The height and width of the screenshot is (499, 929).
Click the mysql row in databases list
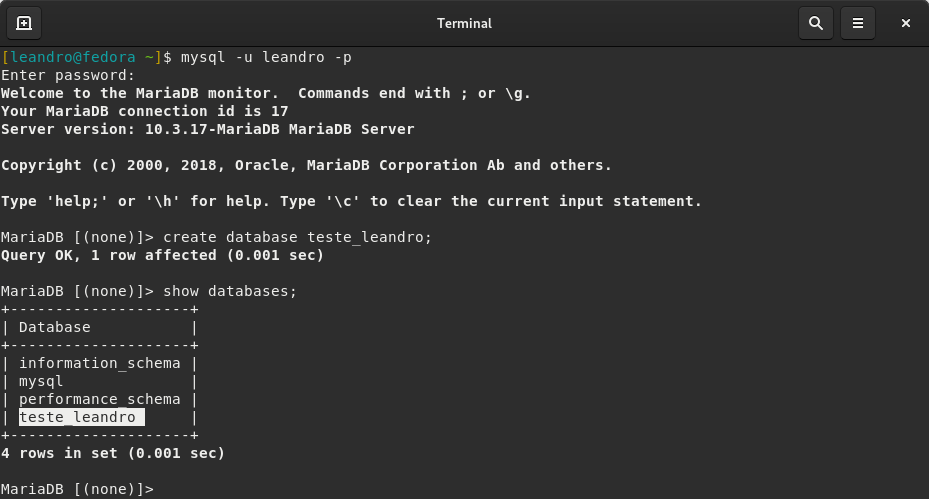(41, 381)
